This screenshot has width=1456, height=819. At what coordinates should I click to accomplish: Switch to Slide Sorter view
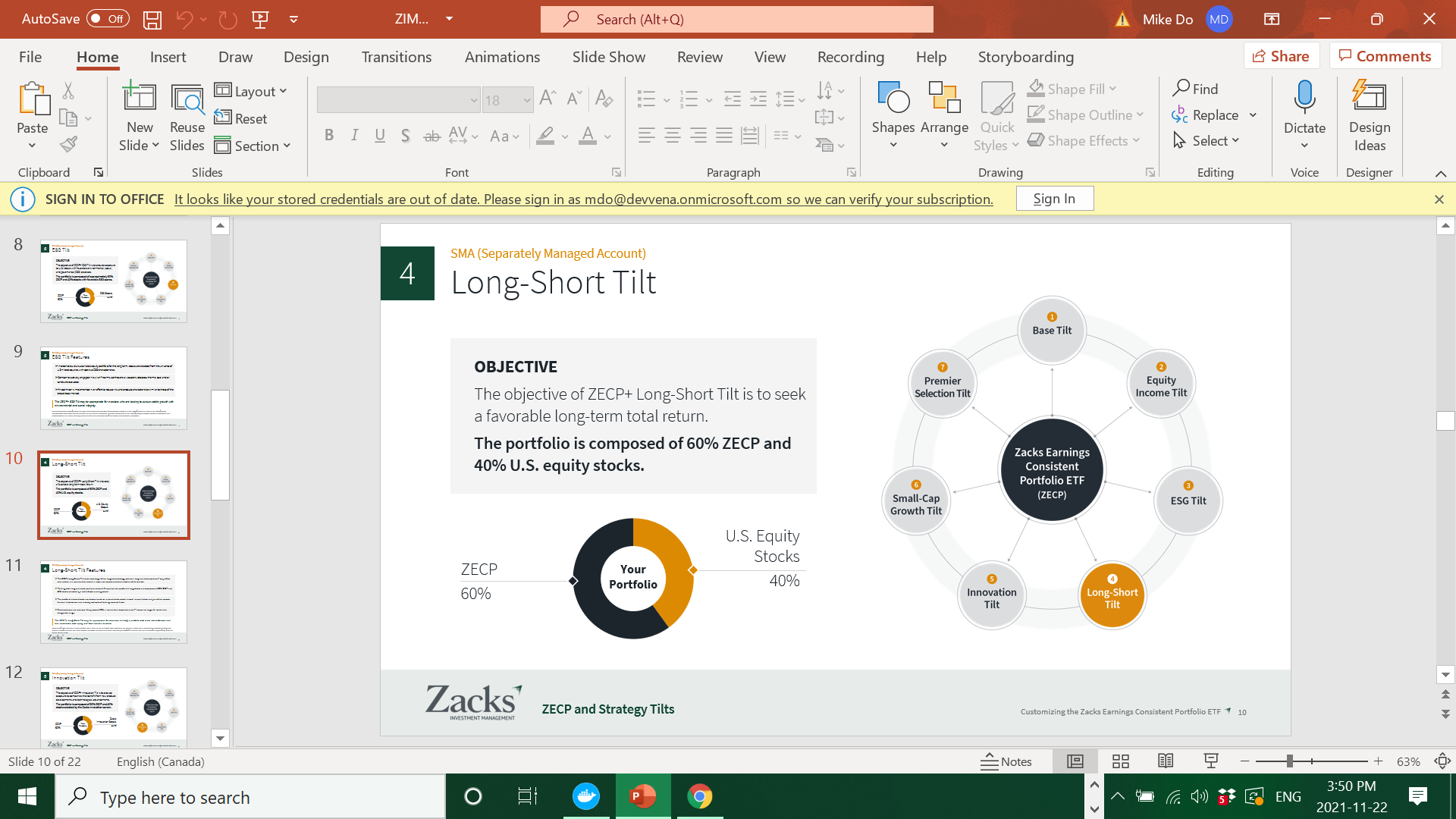tap(1121, 761)
